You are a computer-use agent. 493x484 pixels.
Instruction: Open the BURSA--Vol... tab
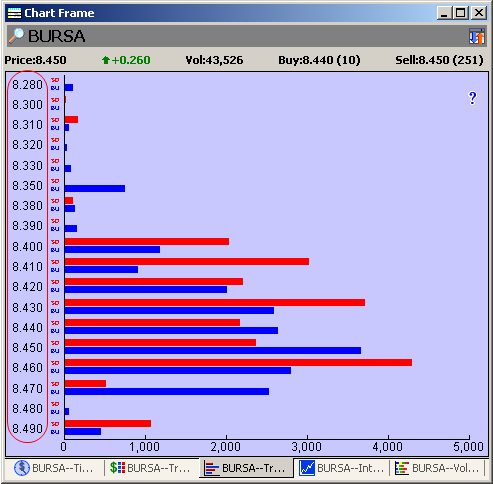[x=437, y=468]
